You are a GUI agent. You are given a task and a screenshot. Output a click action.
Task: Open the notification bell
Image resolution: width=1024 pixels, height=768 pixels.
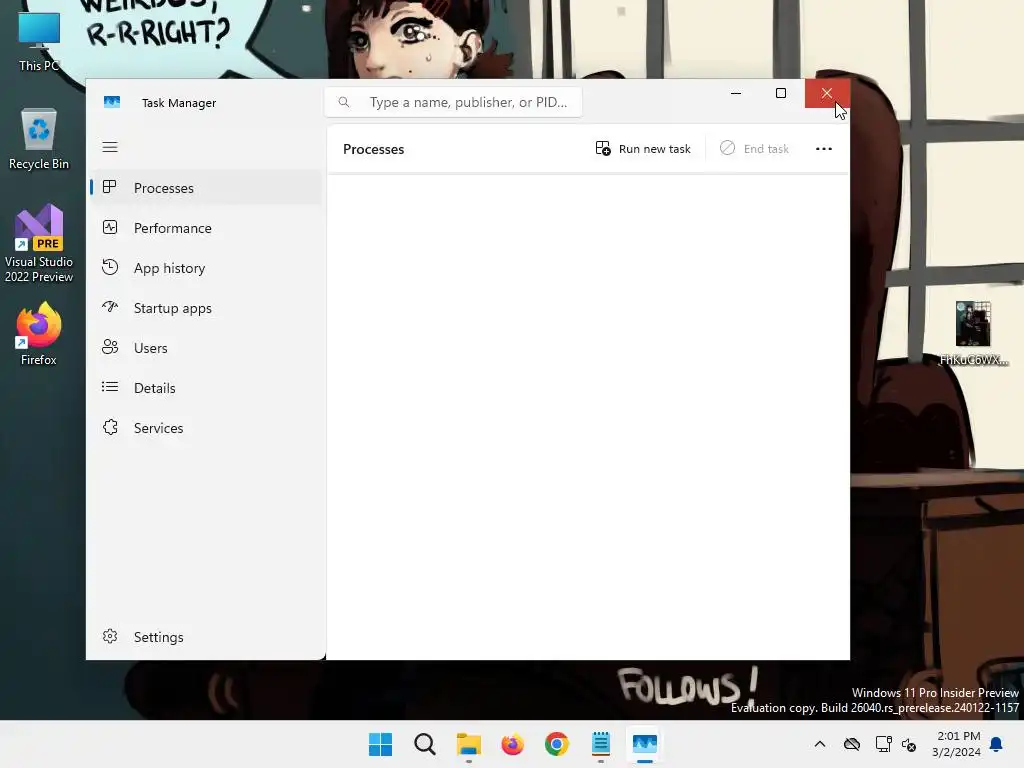996,744
